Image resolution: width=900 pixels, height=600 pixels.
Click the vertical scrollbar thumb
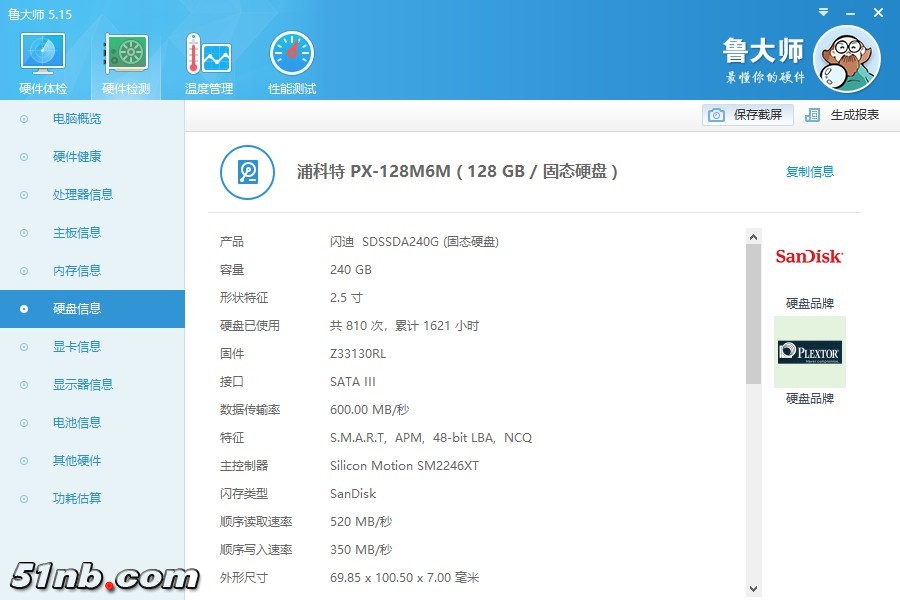pyautogui.click(x=754, y=314)
